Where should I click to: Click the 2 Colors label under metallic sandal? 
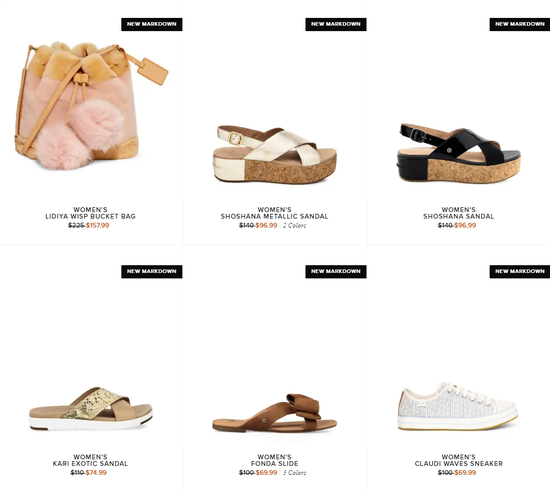coord(295,226)
